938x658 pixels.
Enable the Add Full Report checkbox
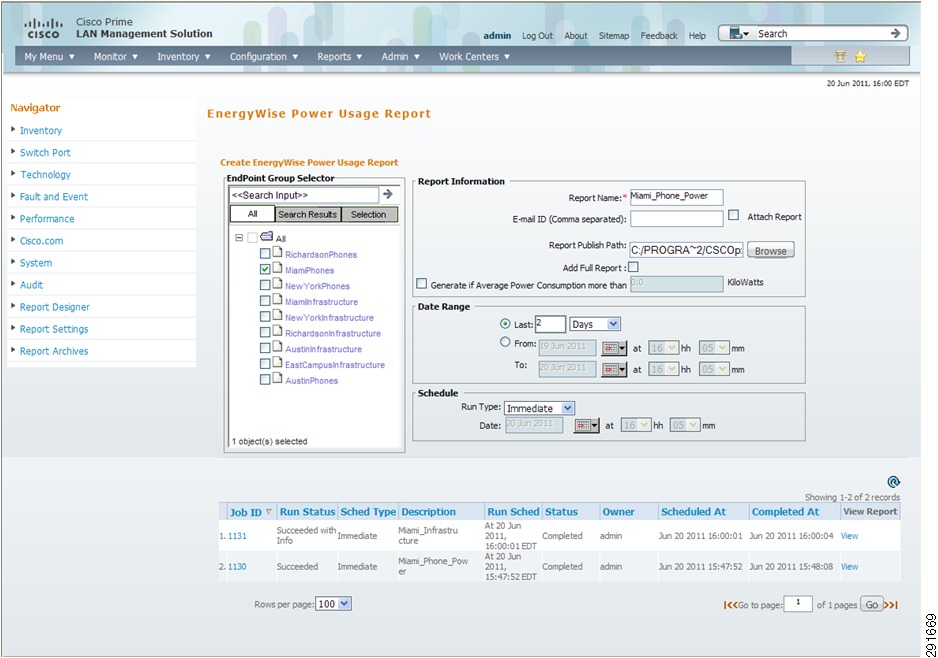pos(634,267)
